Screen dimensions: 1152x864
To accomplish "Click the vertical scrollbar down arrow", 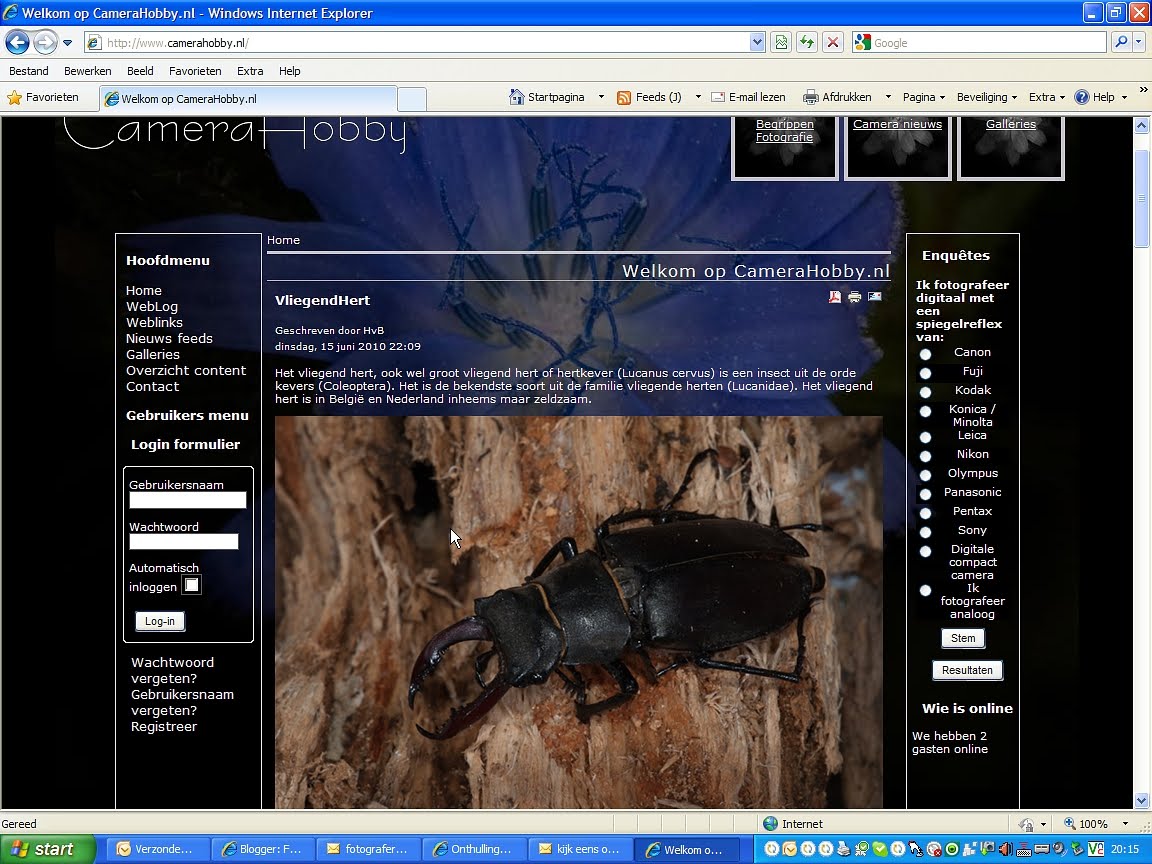I will 1141,800.
